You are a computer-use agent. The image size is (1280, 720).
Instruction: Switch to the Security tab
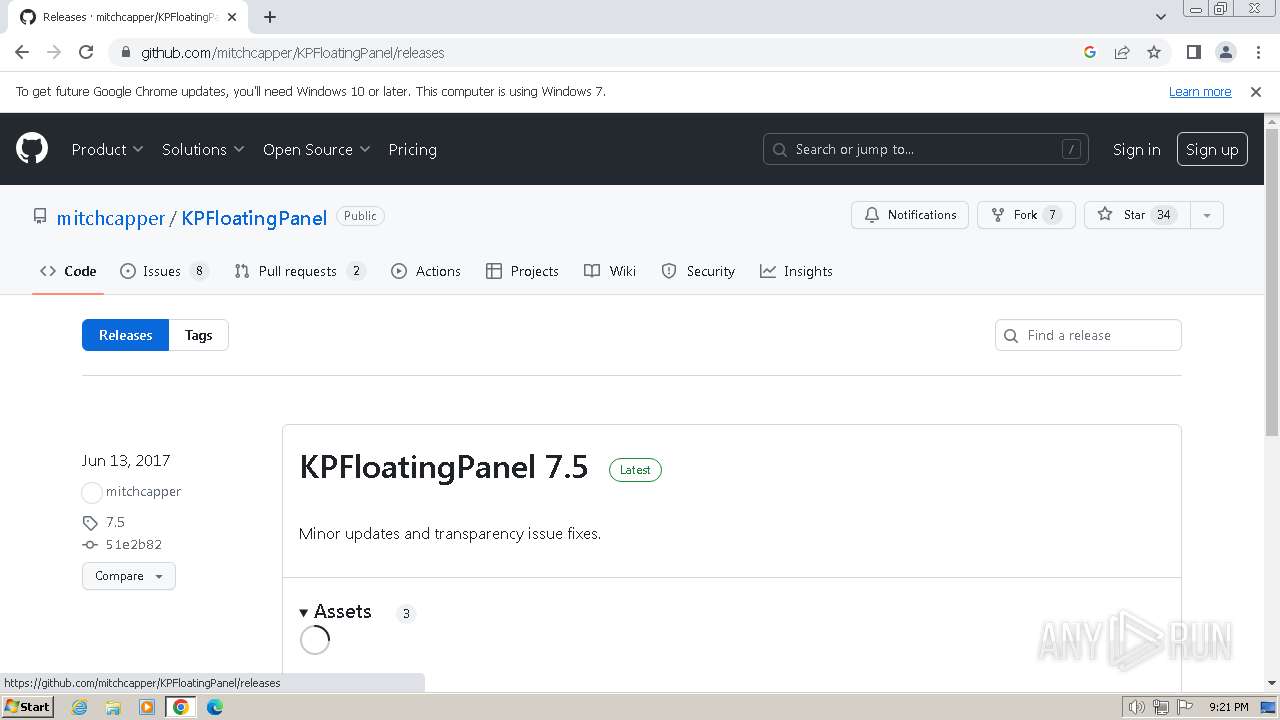pyautogui.click(x=698, y=271)
